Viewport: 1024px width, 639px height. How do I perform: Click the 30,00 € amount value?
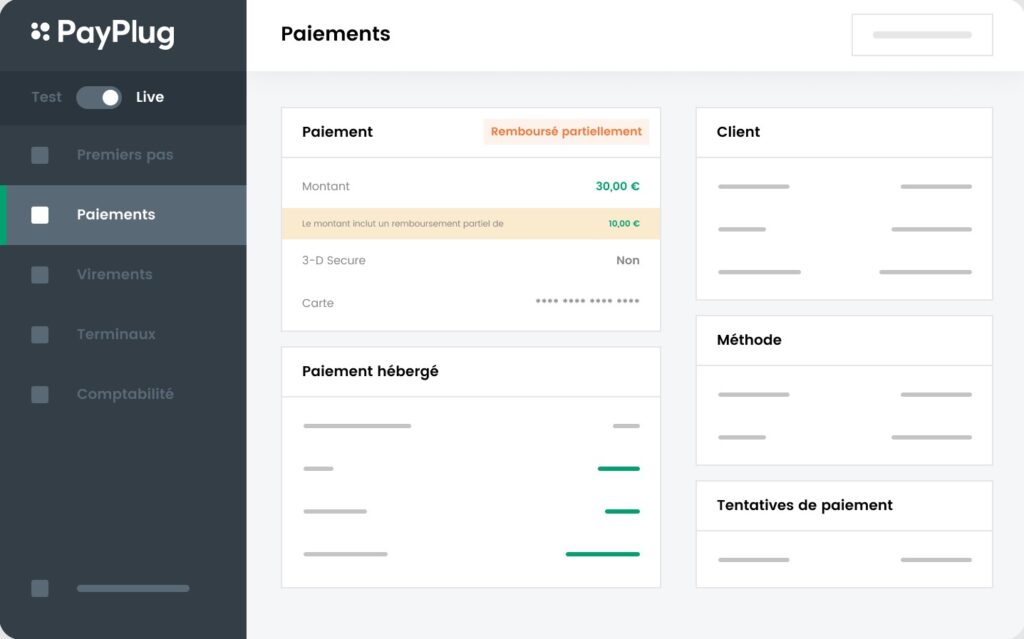(617, 186)
